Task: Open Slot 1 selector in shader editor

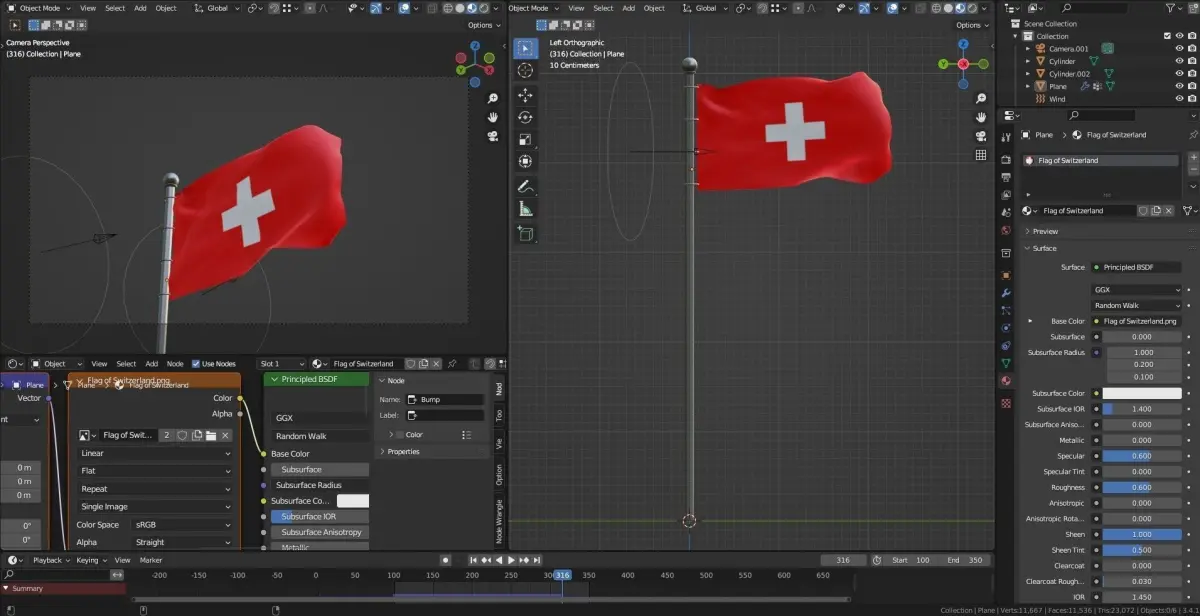Action: [281, 364]
